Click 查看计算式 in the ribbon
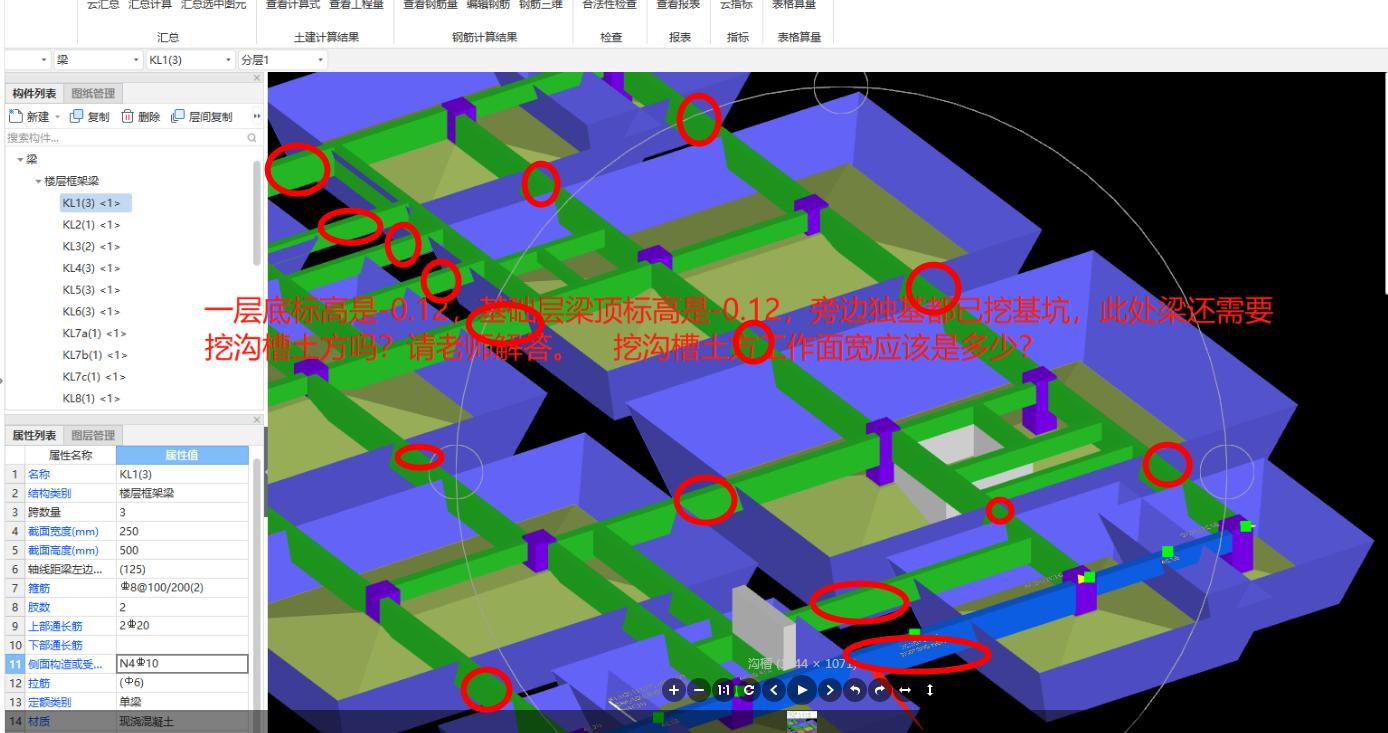 coord(293,5)
